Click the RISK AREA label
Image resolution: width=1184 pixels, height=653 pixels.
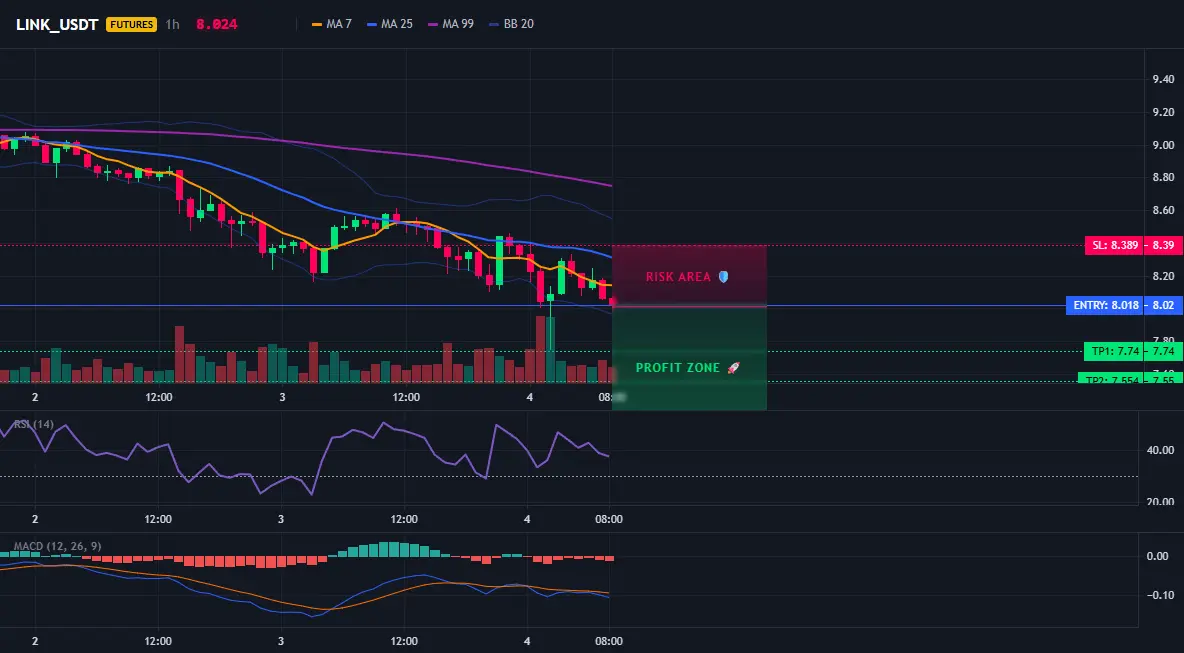(x=678, y=277)
